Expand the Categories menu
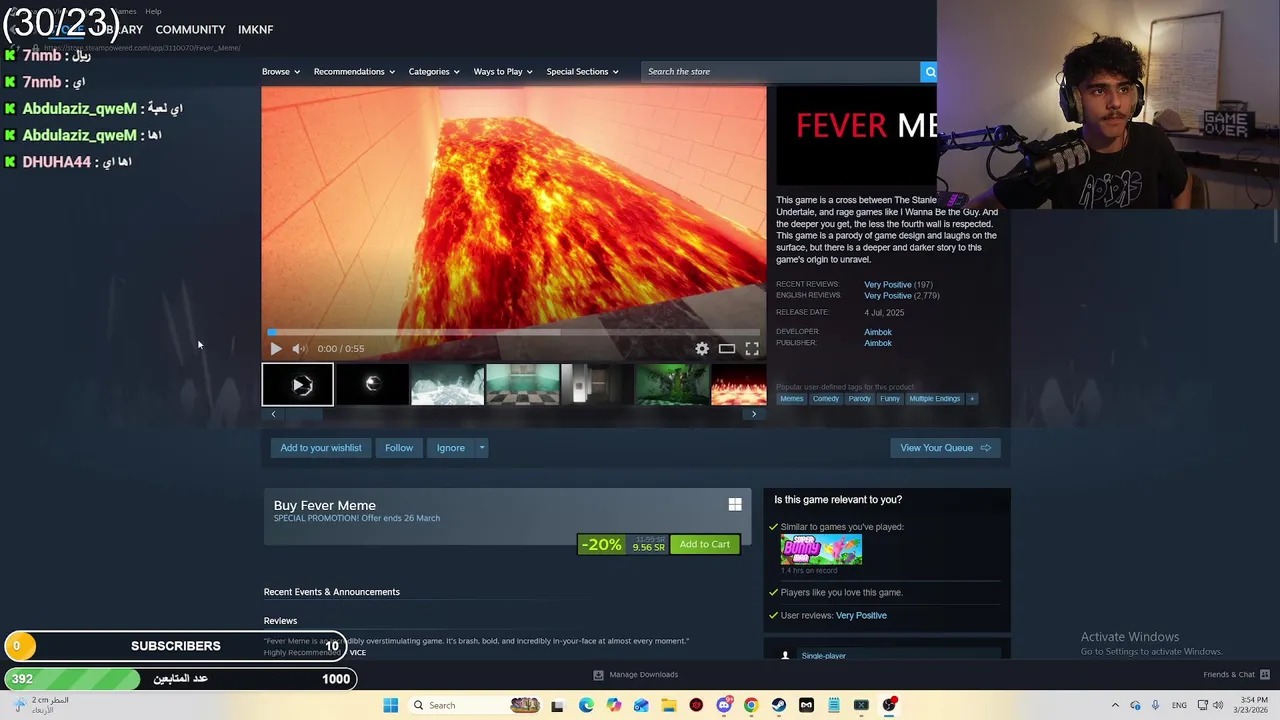Viewport: 1280px width, 720px height. (434, 71)
